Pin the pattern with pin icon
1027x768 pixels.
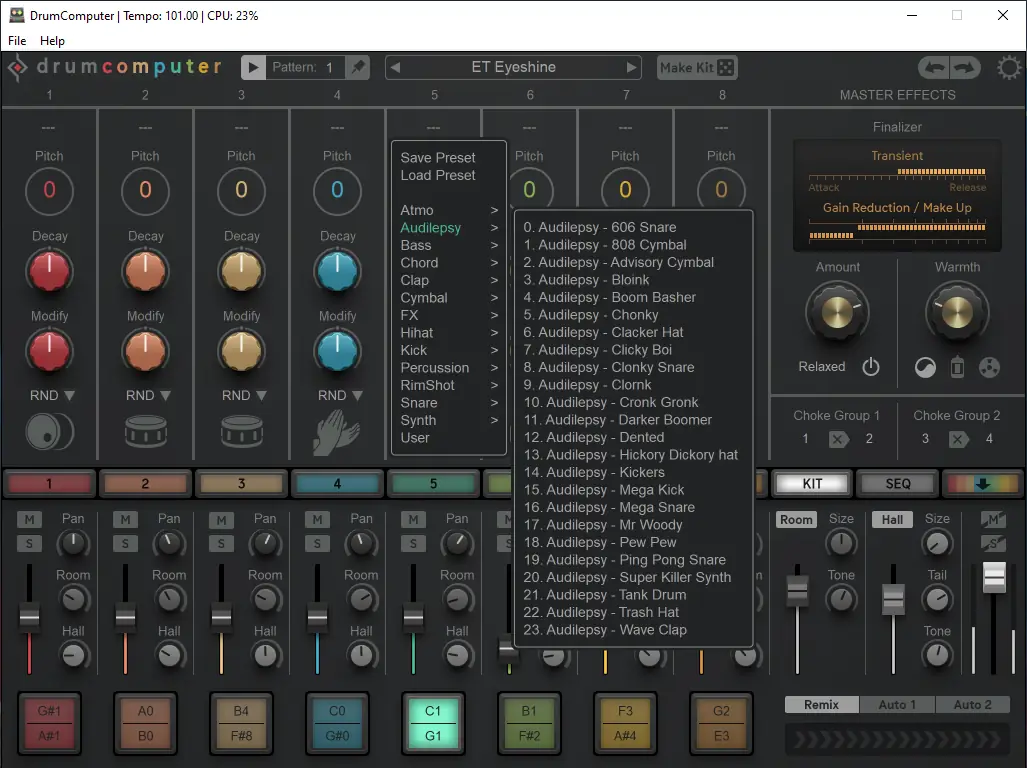pos(358,67)
